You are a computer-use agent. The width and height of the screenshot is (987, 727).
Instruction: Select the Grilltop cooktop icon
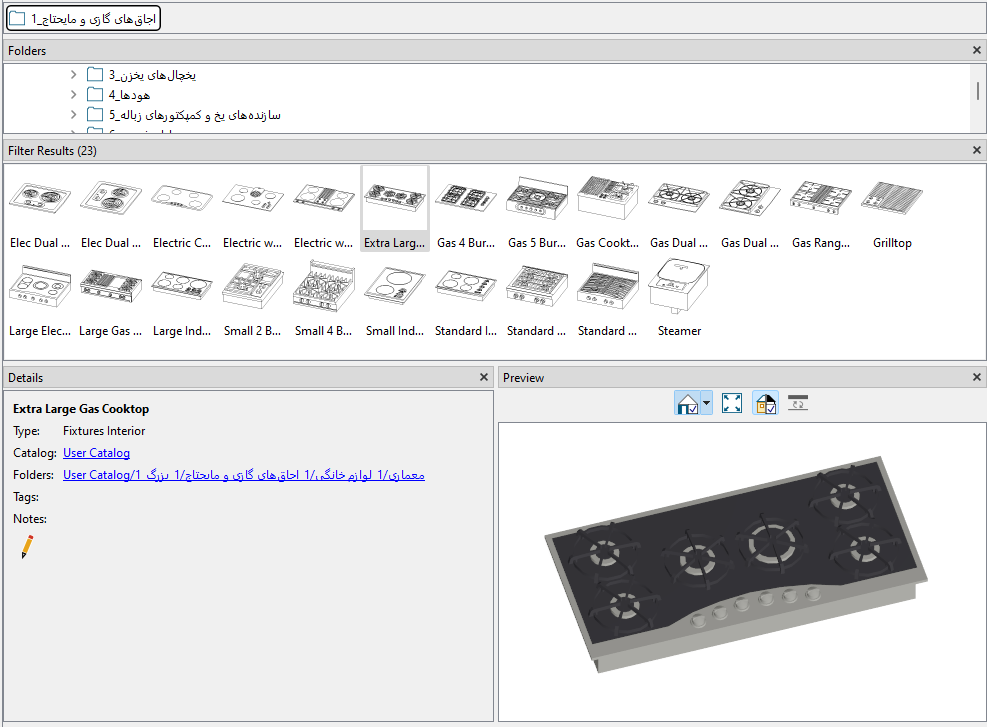pyautogui.click(x=892, y=210)
